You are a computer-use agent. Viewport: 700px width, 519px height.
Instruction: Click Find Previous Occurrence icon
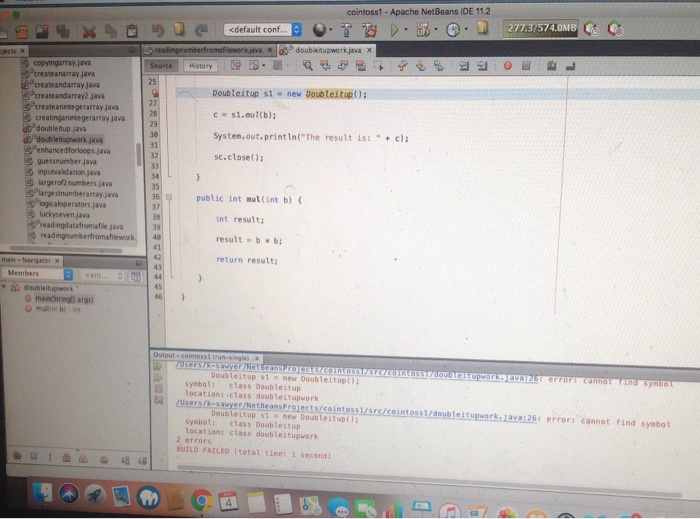325,66
